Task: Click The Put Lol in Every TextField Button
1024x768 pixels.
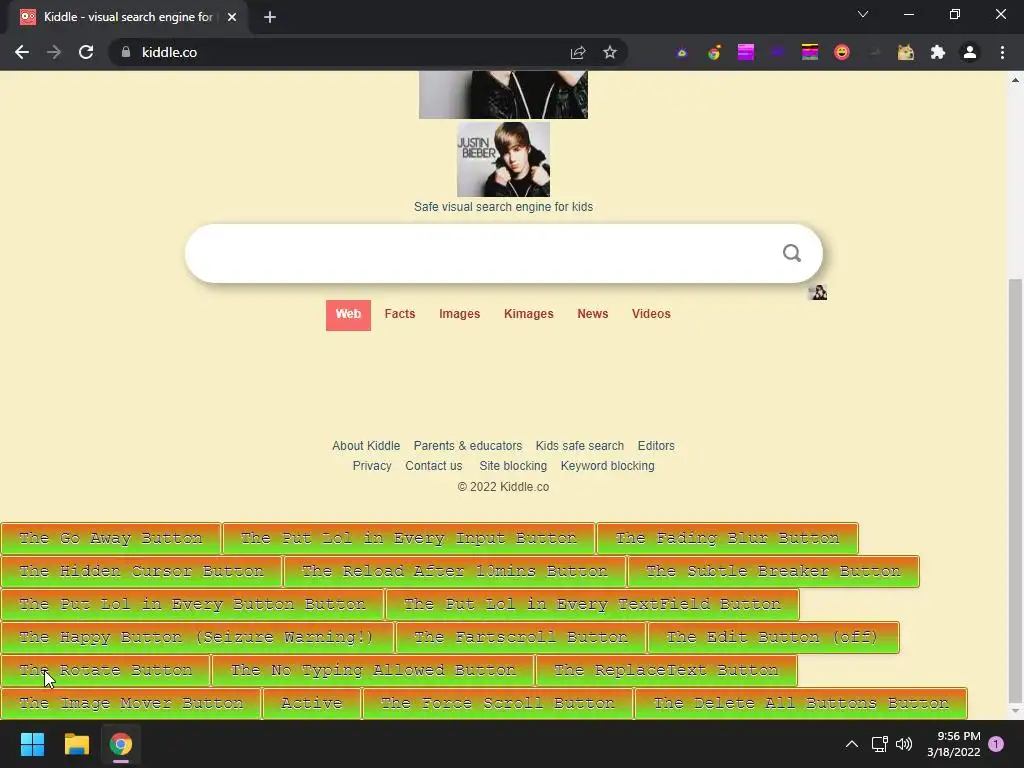Action: [x=592, y=605]
